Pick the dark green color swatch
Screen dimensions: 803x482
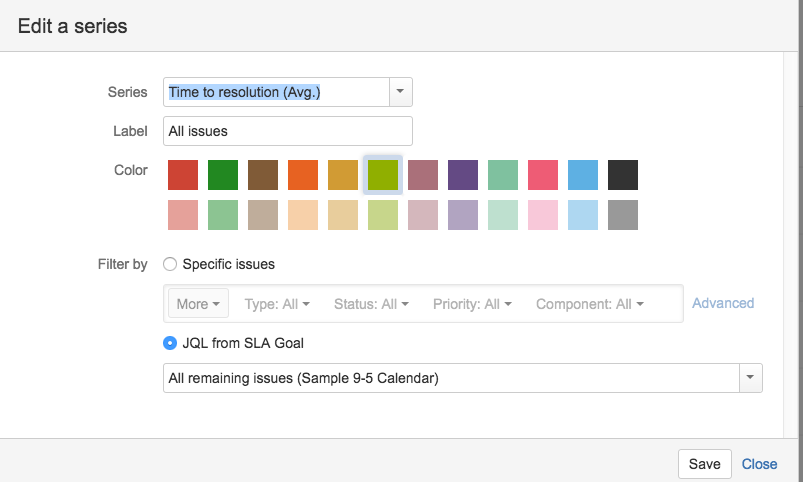(223, 175)
